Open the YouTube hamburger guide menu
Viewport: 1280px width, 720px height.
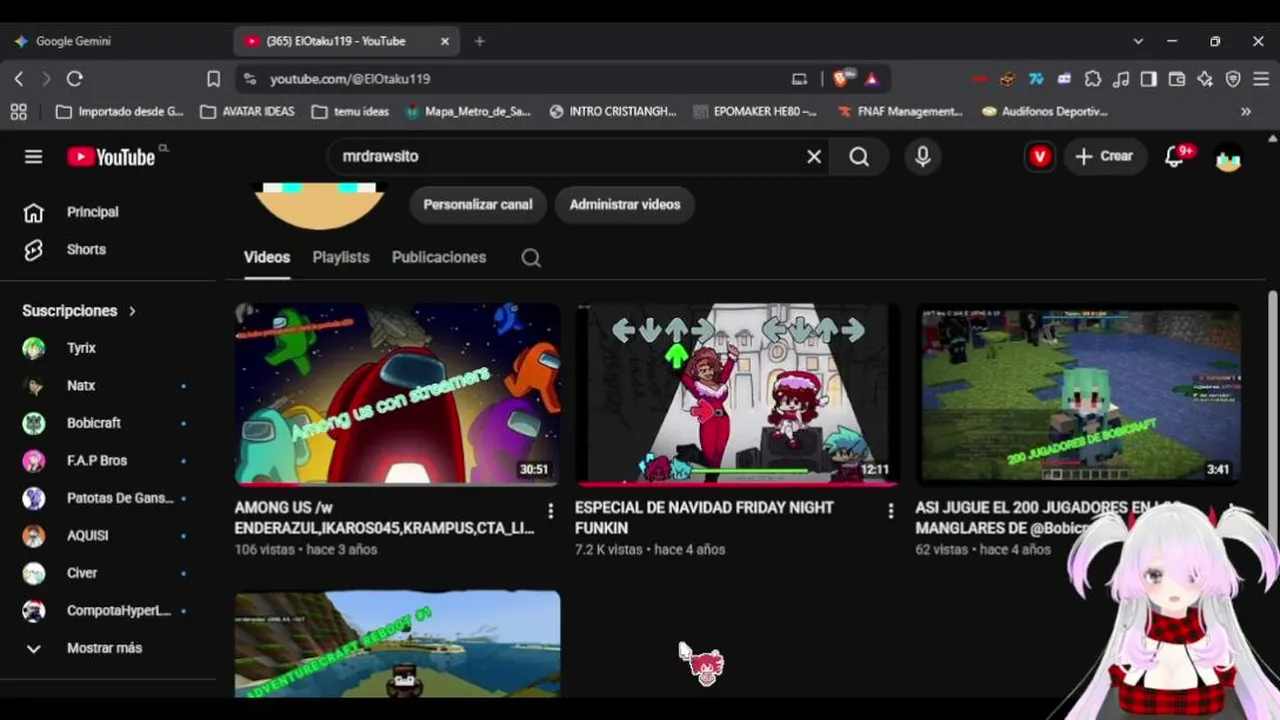pos(34,157)
